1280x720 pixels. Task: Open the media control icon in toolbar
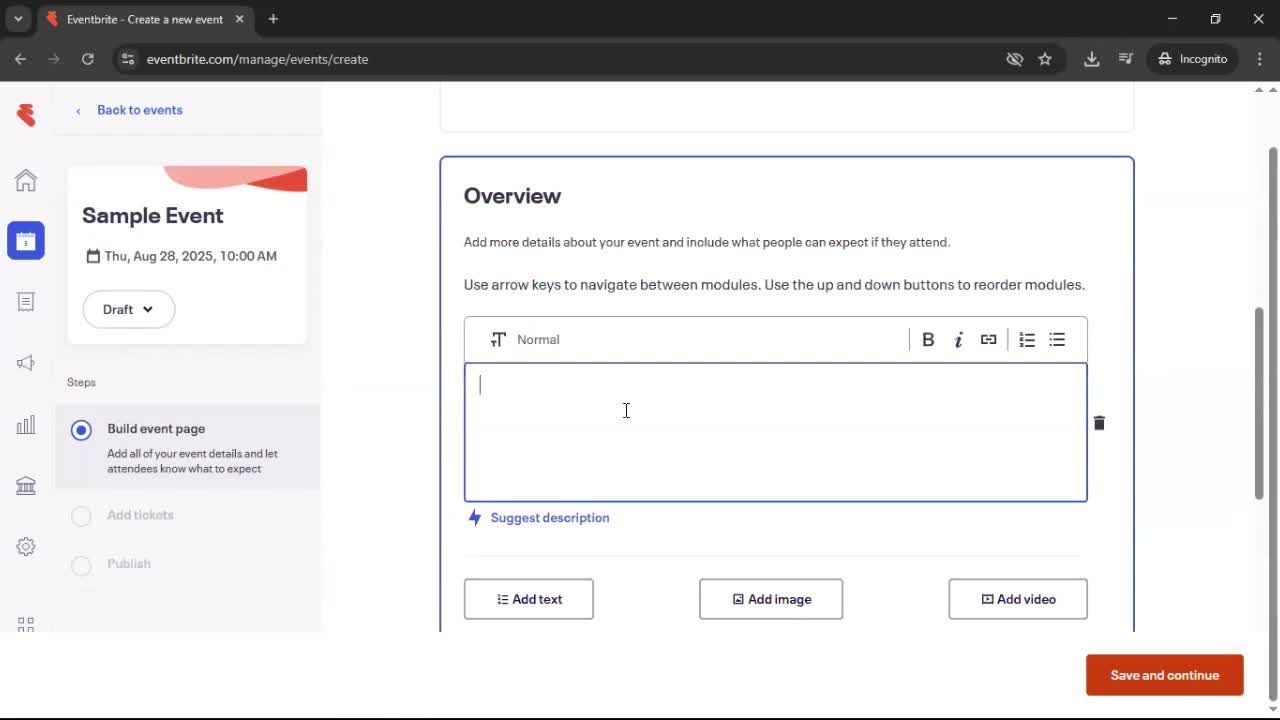pos(1126,59)
